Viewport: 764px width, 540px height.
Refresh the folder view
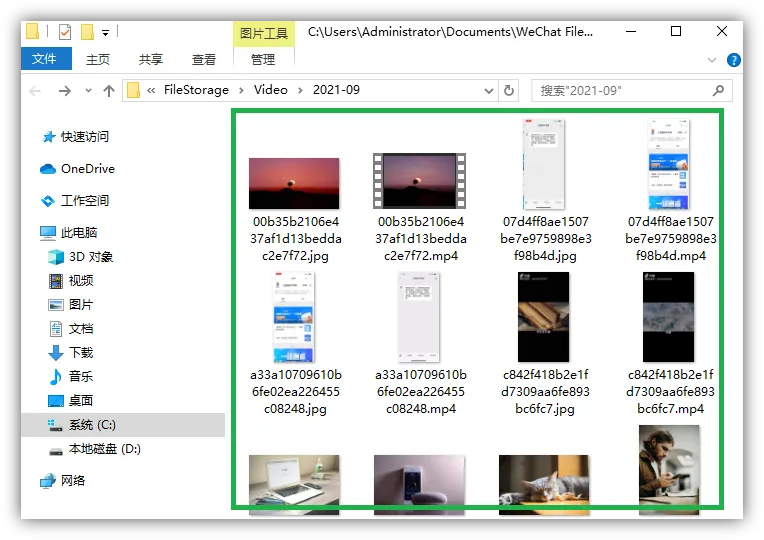509,91
